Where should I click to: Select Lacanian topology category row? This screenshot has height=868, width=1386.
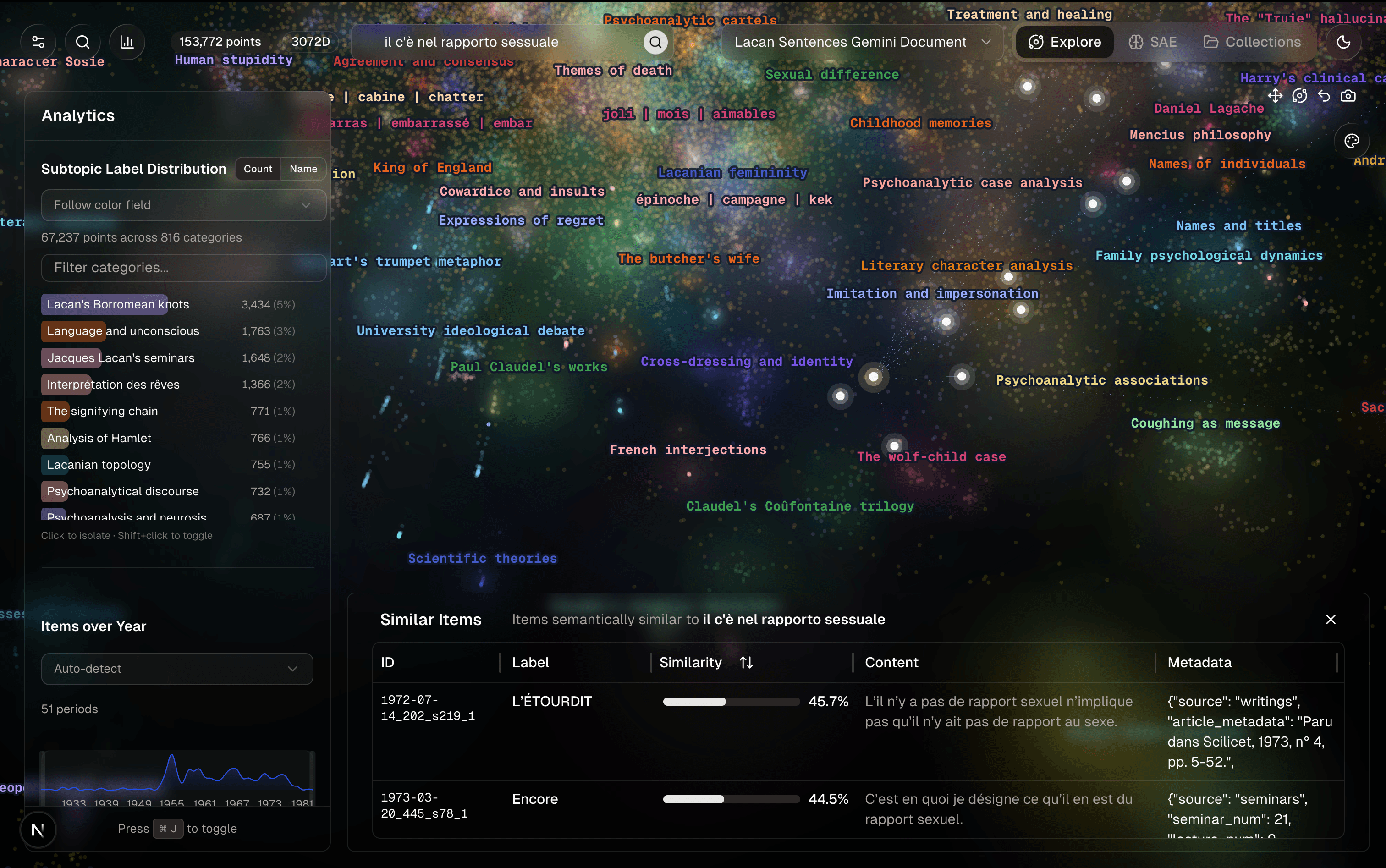(168, 464)
